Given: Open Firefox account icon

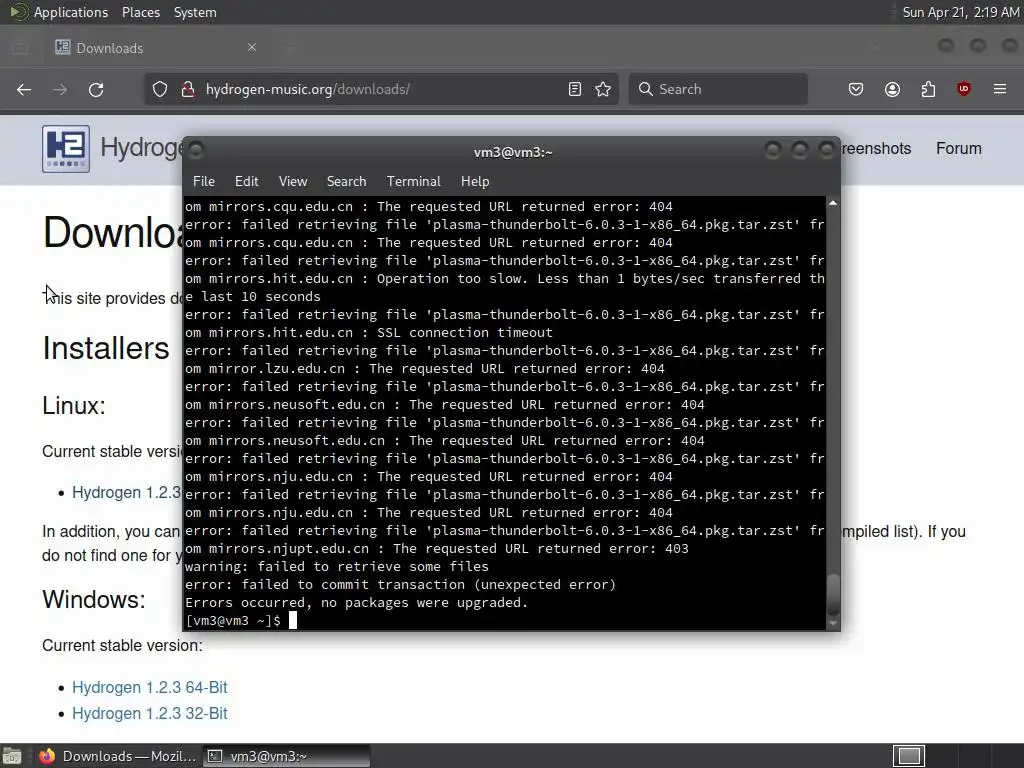Looking at the screenshot, I should point(893,89).
